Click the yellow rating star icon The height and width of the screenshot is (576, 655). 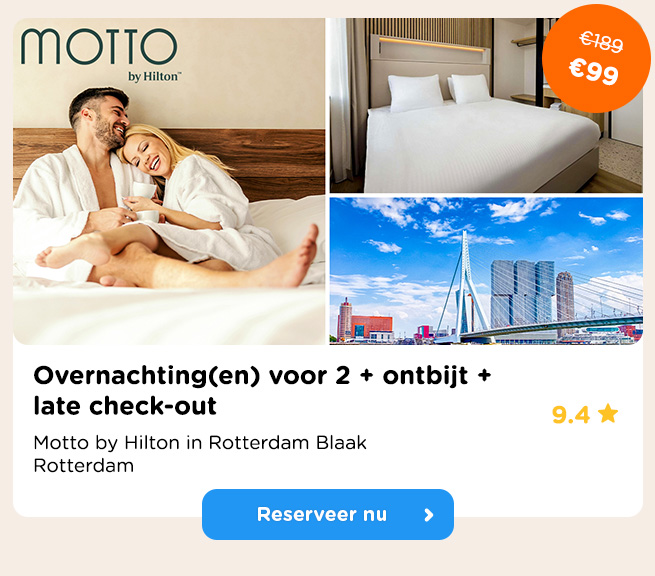(608, 414)
